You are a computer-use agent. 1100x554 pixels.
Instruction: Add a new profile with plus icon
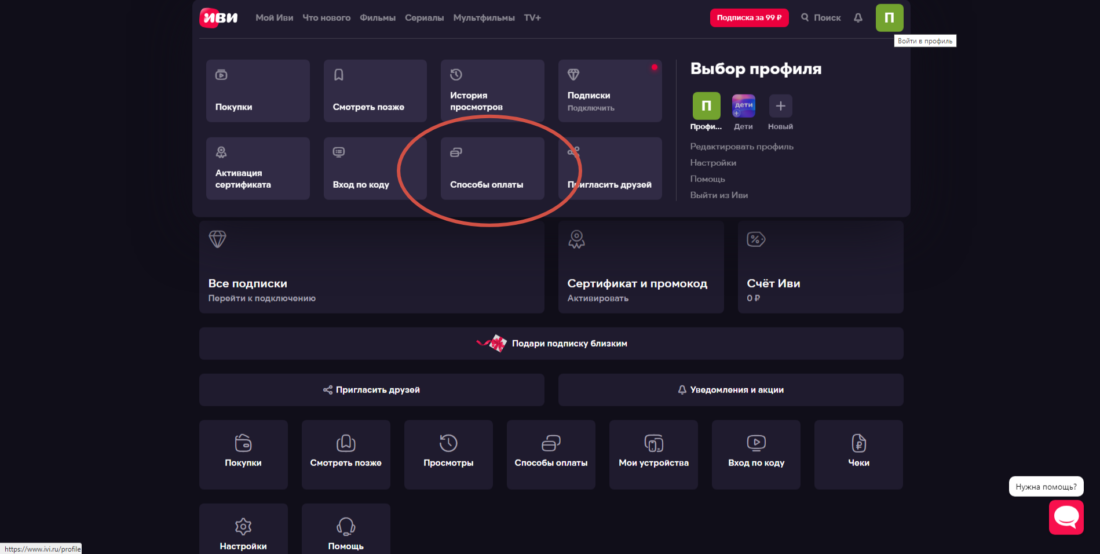tap(780, 106)
